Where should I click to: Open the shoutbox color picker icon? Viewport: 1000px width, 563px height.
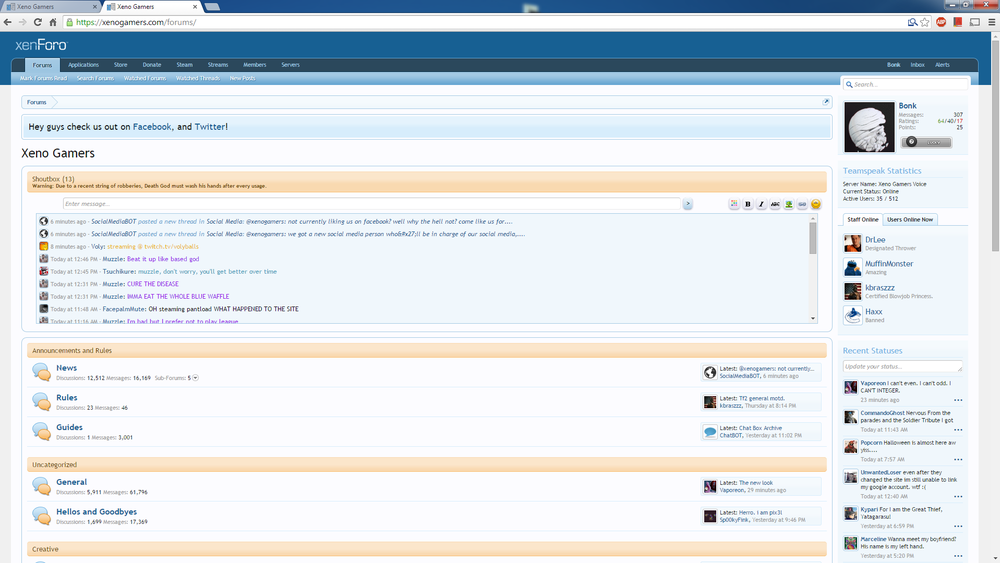[734, 204]
